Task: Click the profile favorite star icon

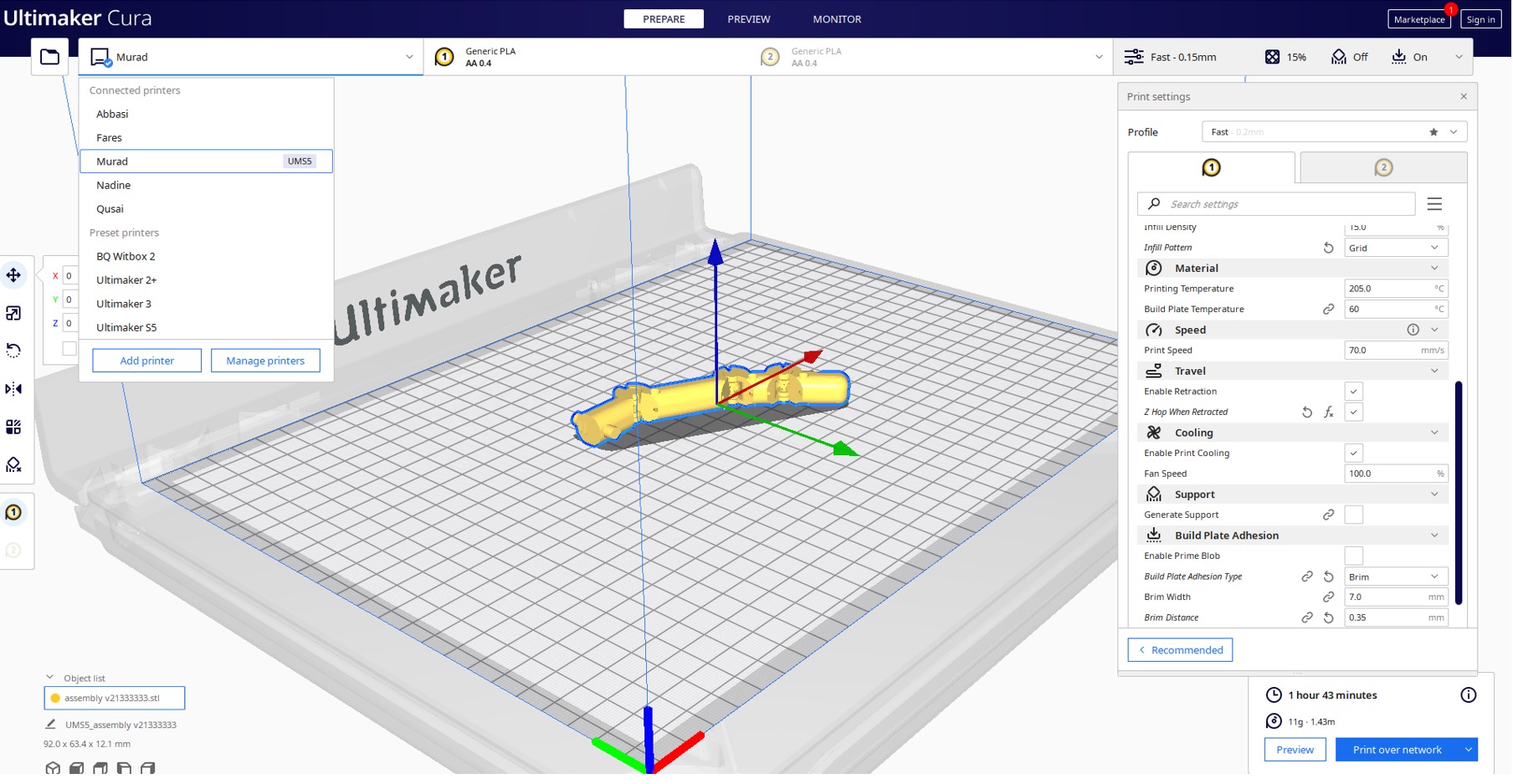Action: (1434, 132)
